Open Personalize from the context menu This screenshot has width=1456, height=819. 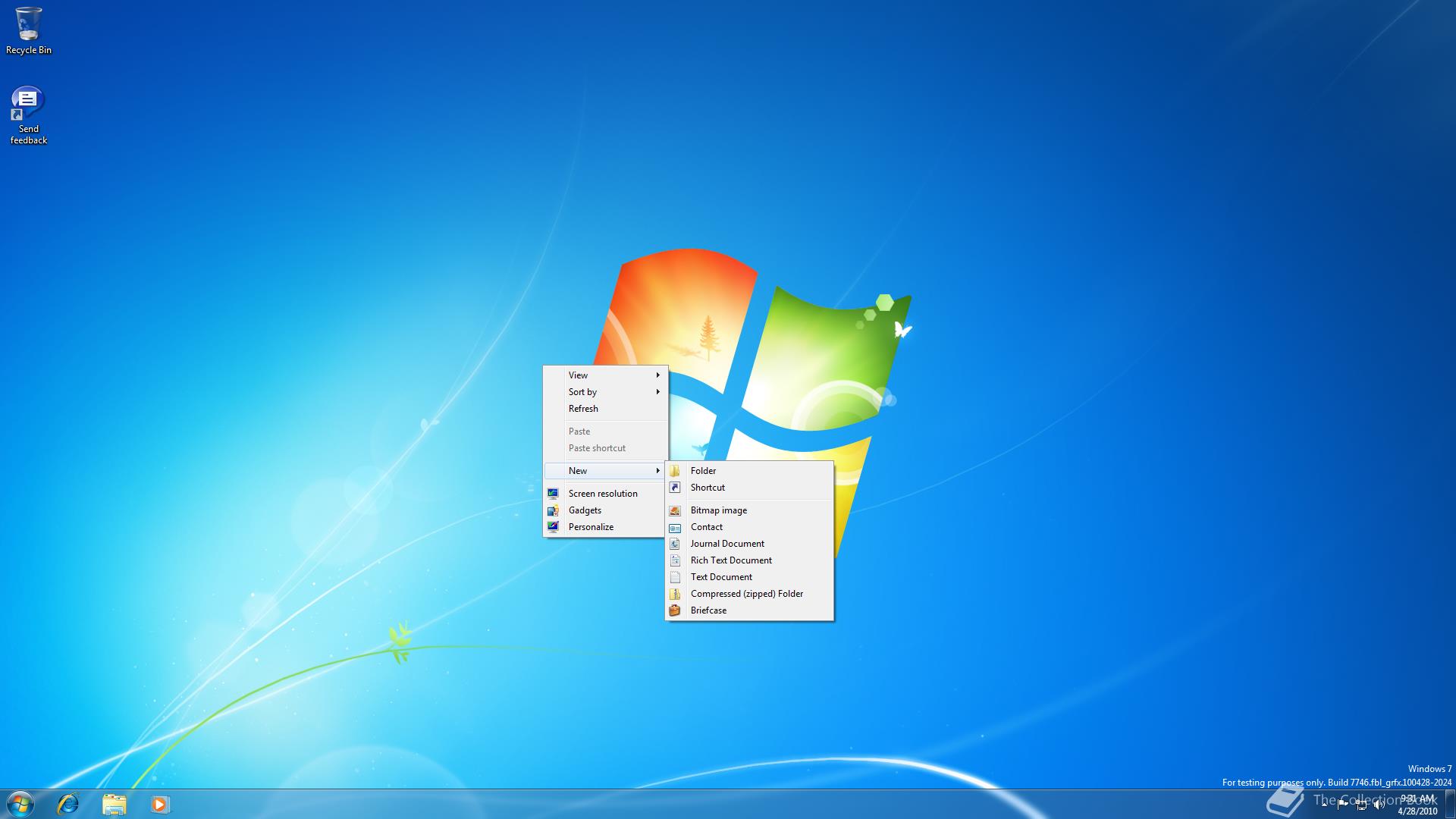click(x=605, y=527)
